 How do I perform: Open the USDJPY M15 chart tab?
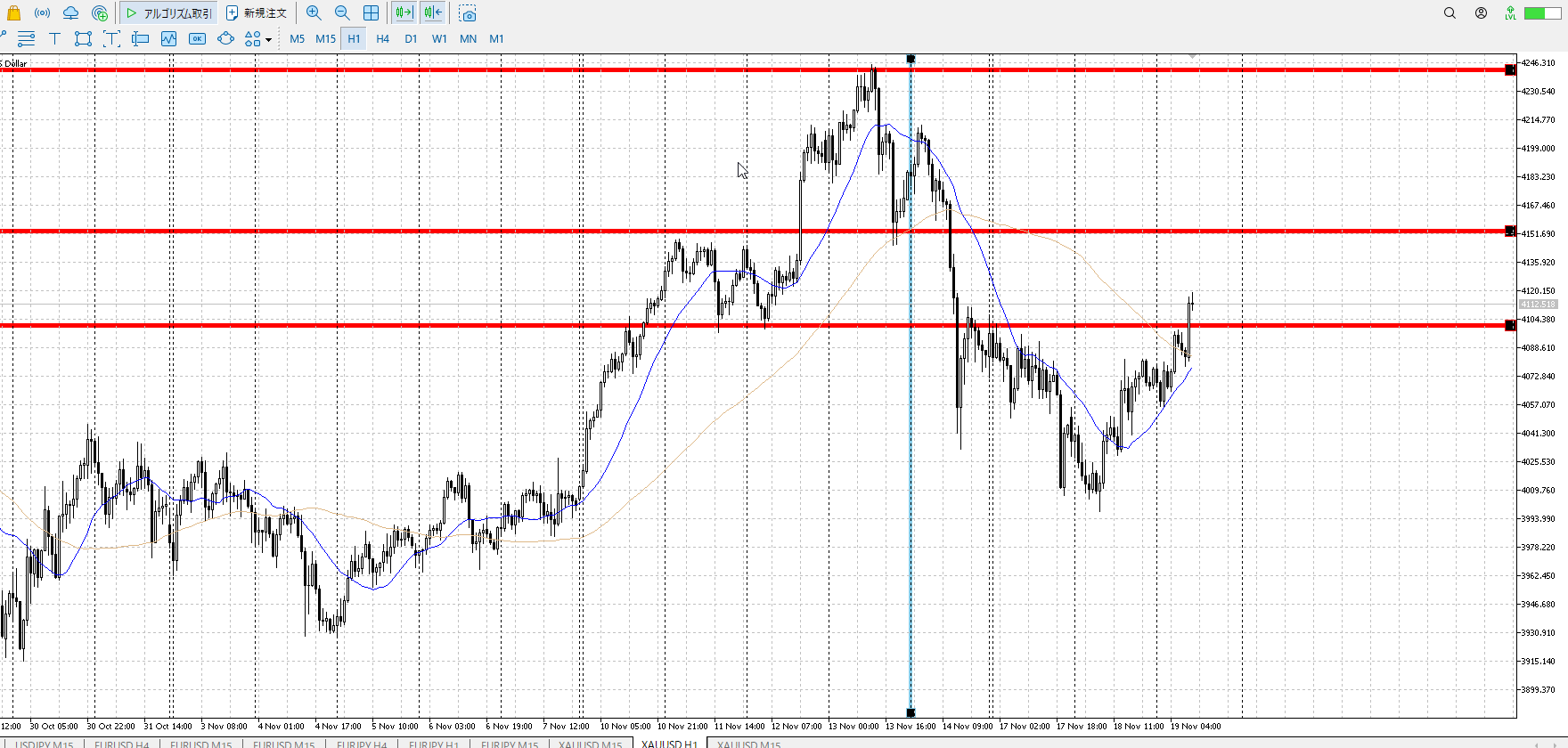point(44,744)
